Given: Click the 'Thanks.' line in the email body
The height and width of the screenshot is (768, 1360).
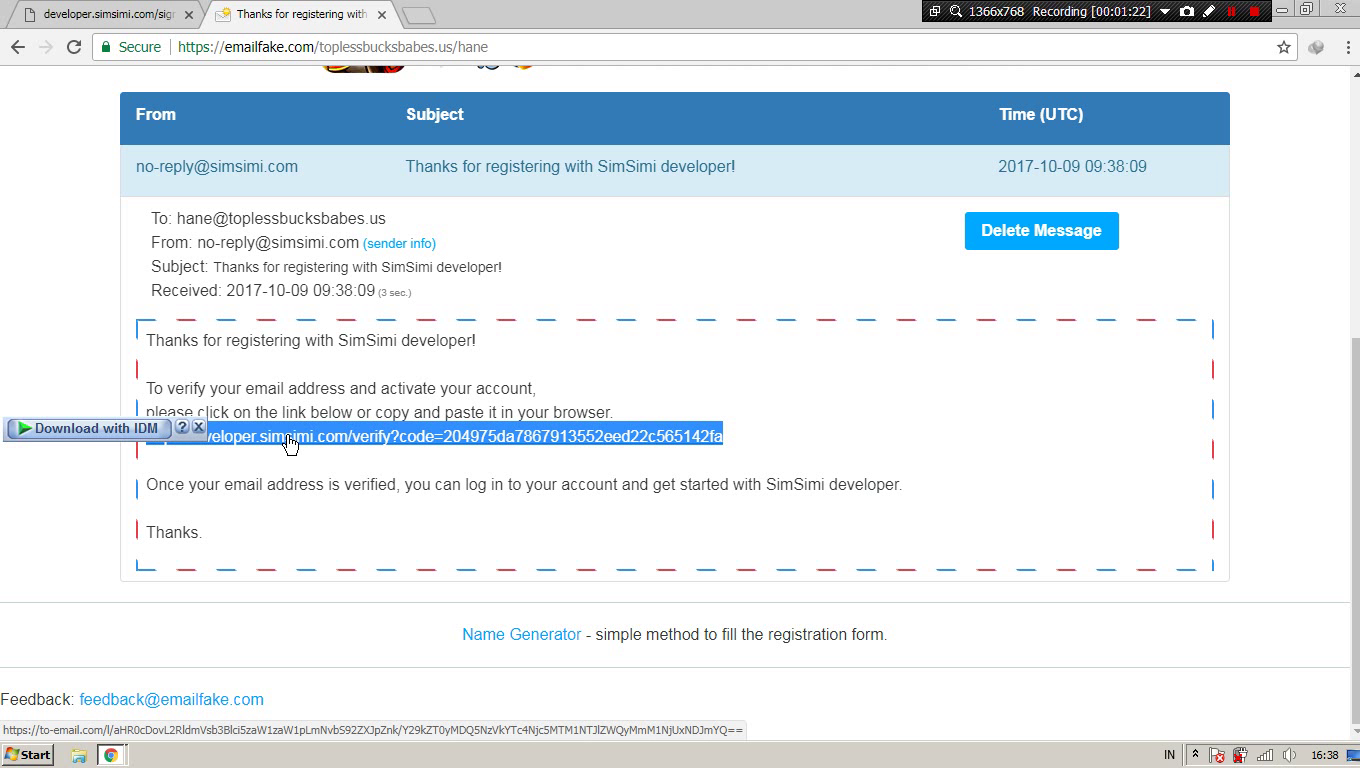Looking at the screenshot, I should coord(174,533).
